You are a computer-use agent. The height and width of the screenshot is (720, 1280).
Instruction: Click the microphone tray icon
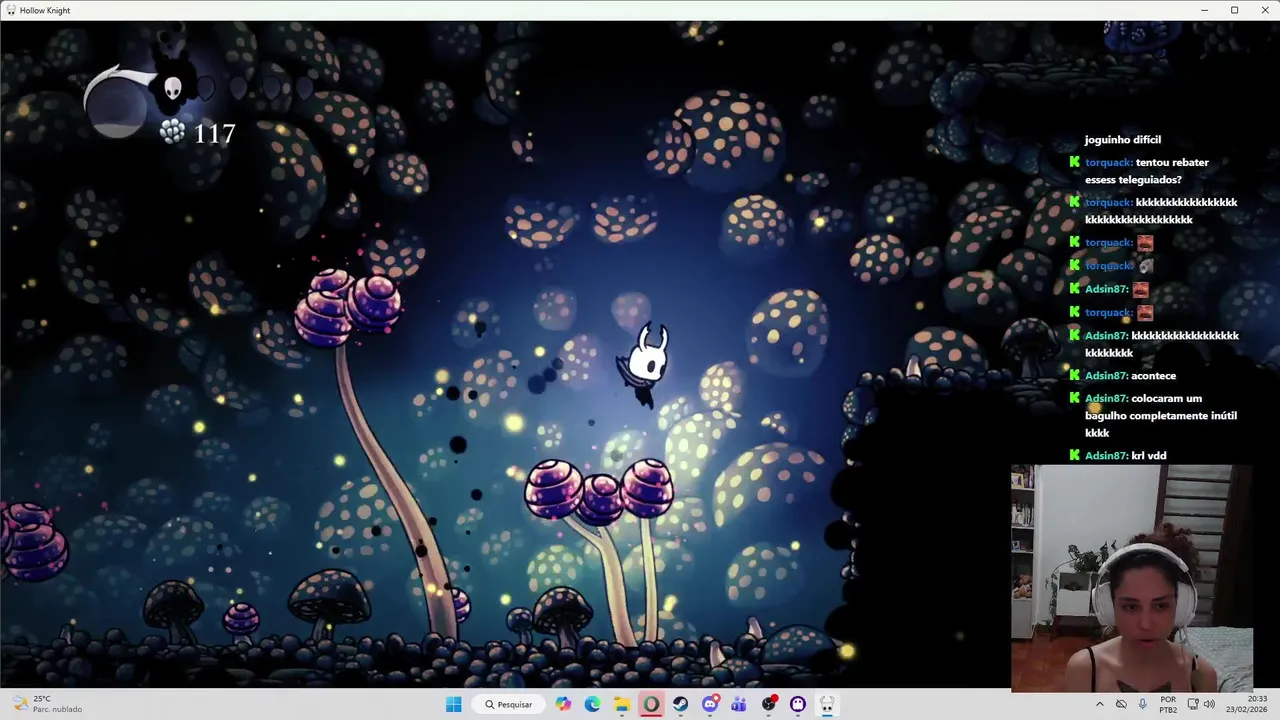tap(1142, 704)
